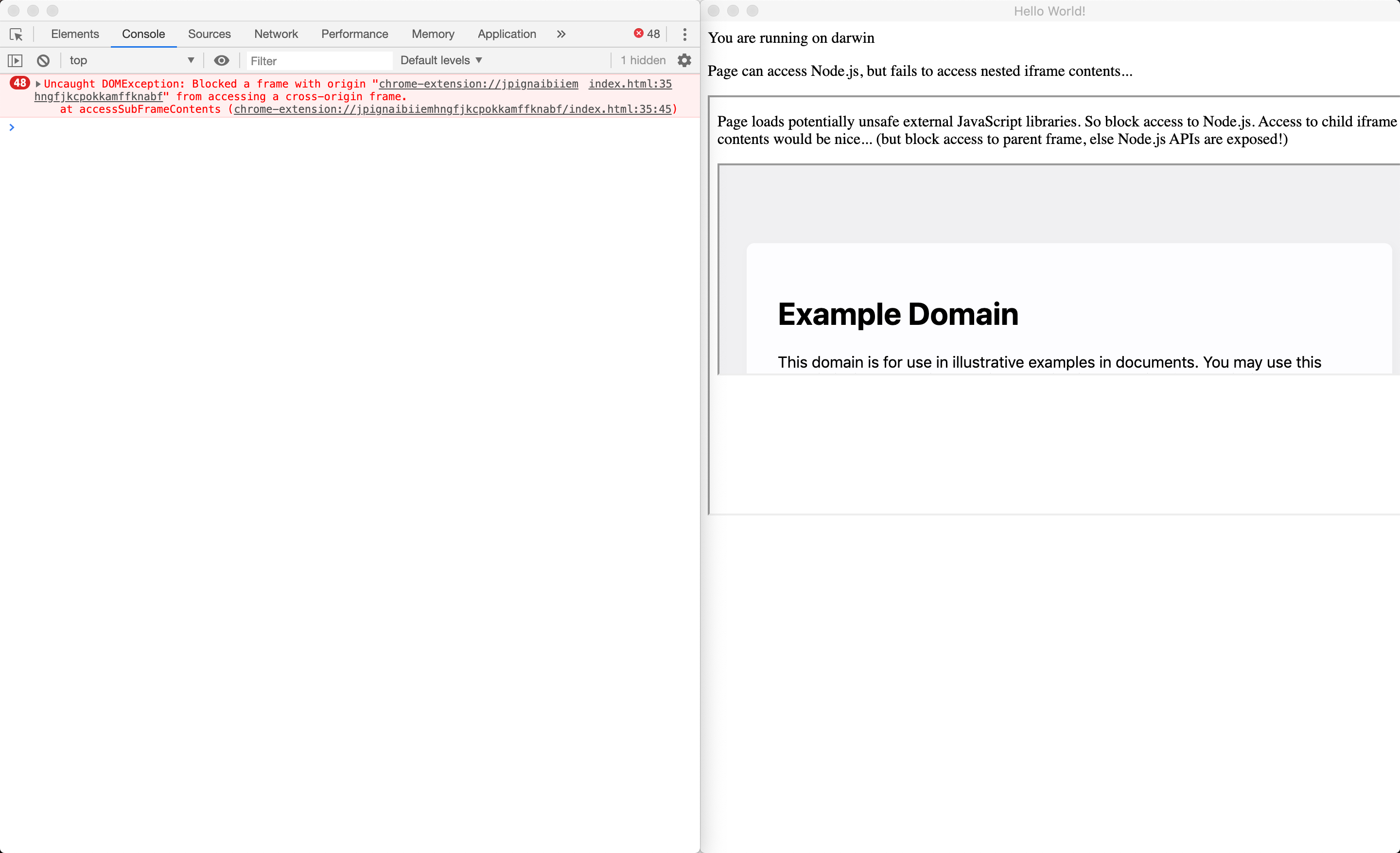Open the top context selector dropdown
Viewport: 1400px width, 853px height.
point(131,60)
